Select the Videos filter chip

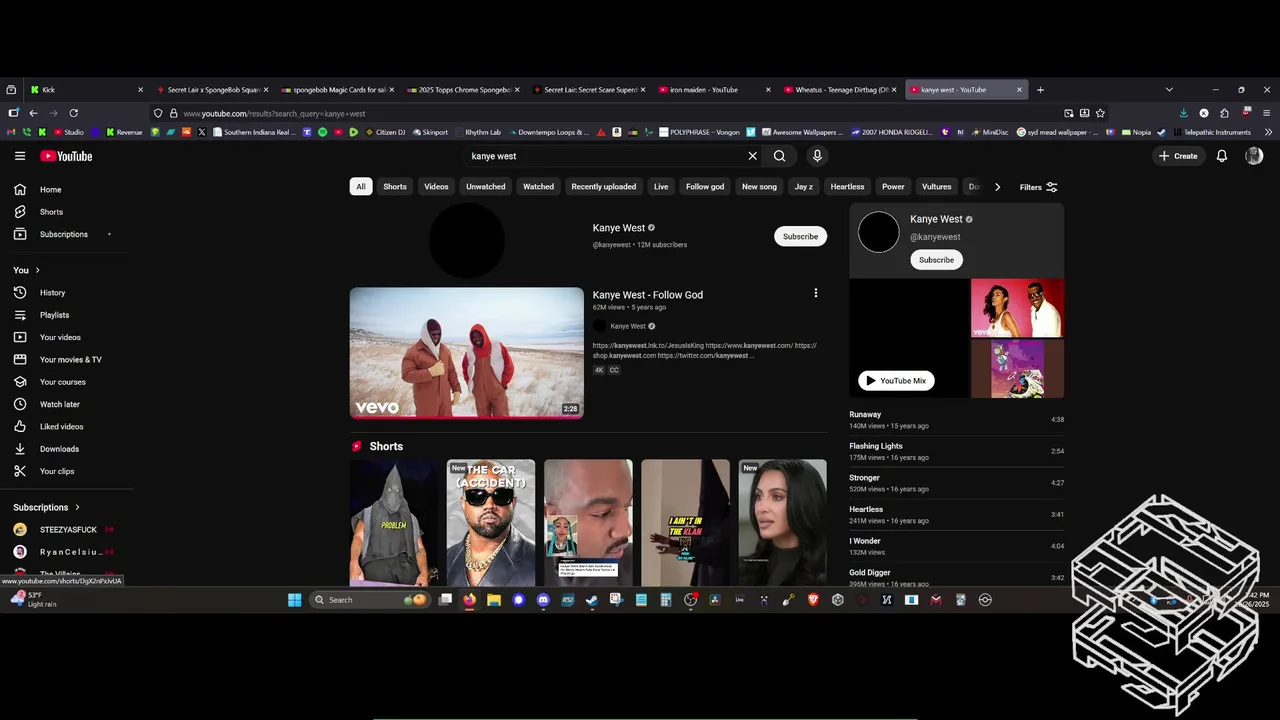436,187
